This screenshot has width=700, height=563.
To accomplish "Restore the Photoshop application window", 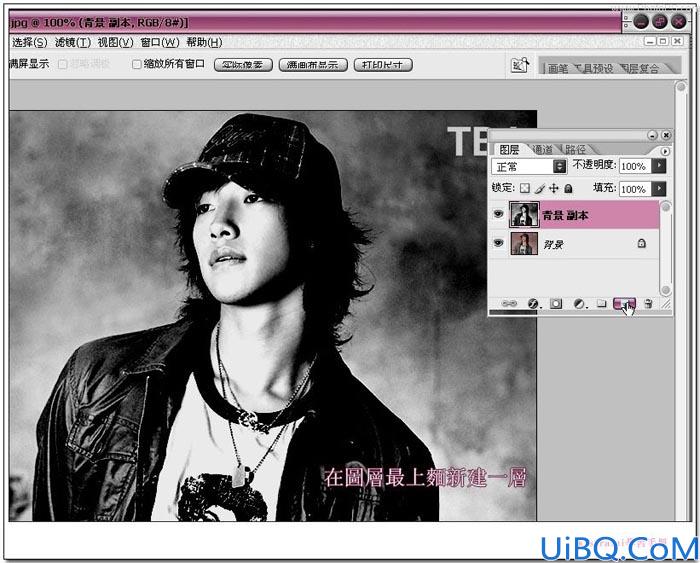I will click(659, 21).
